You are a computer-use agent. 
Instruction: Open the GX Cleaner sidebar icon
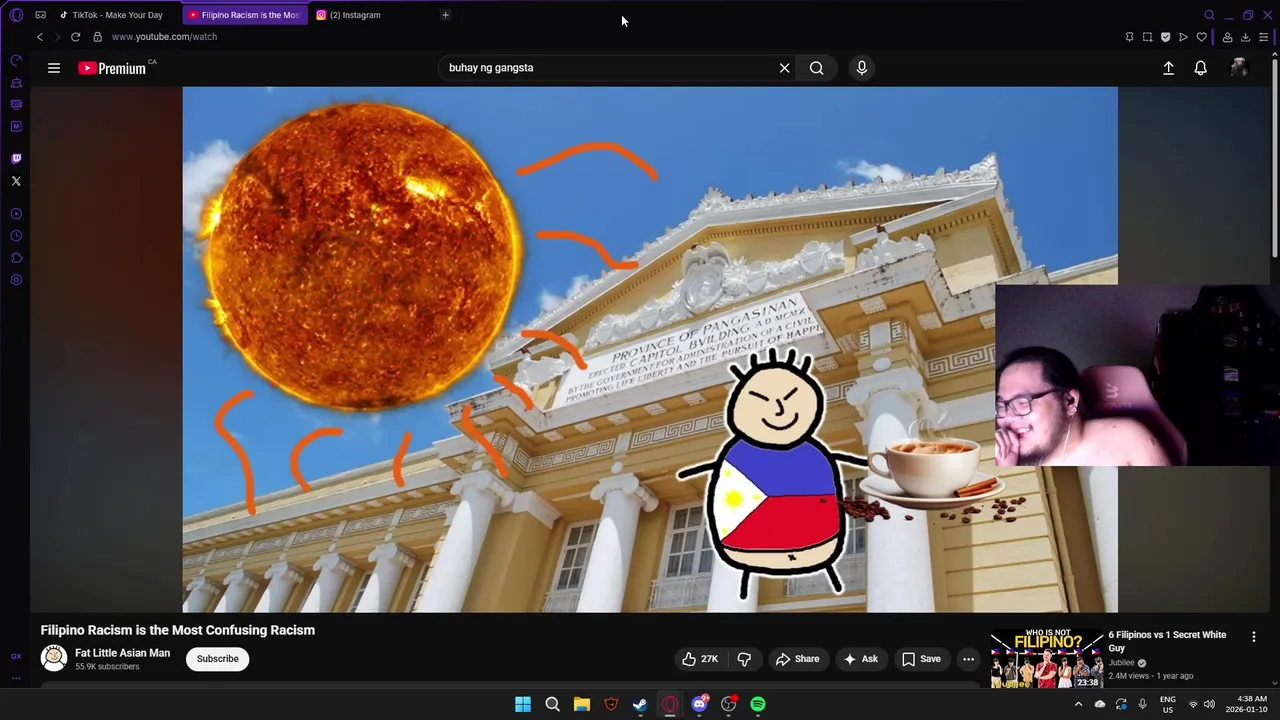16,82
